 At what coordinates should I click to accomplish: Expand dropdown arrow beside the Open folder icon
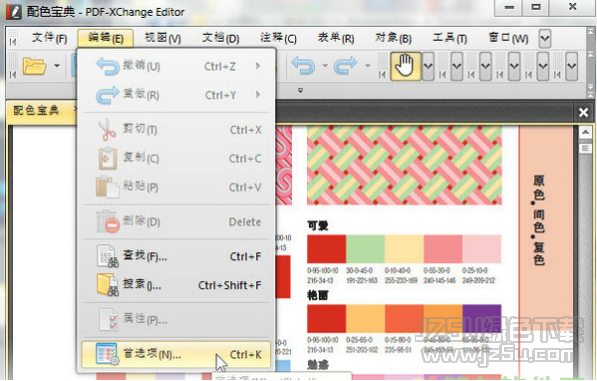coord(57,66)
